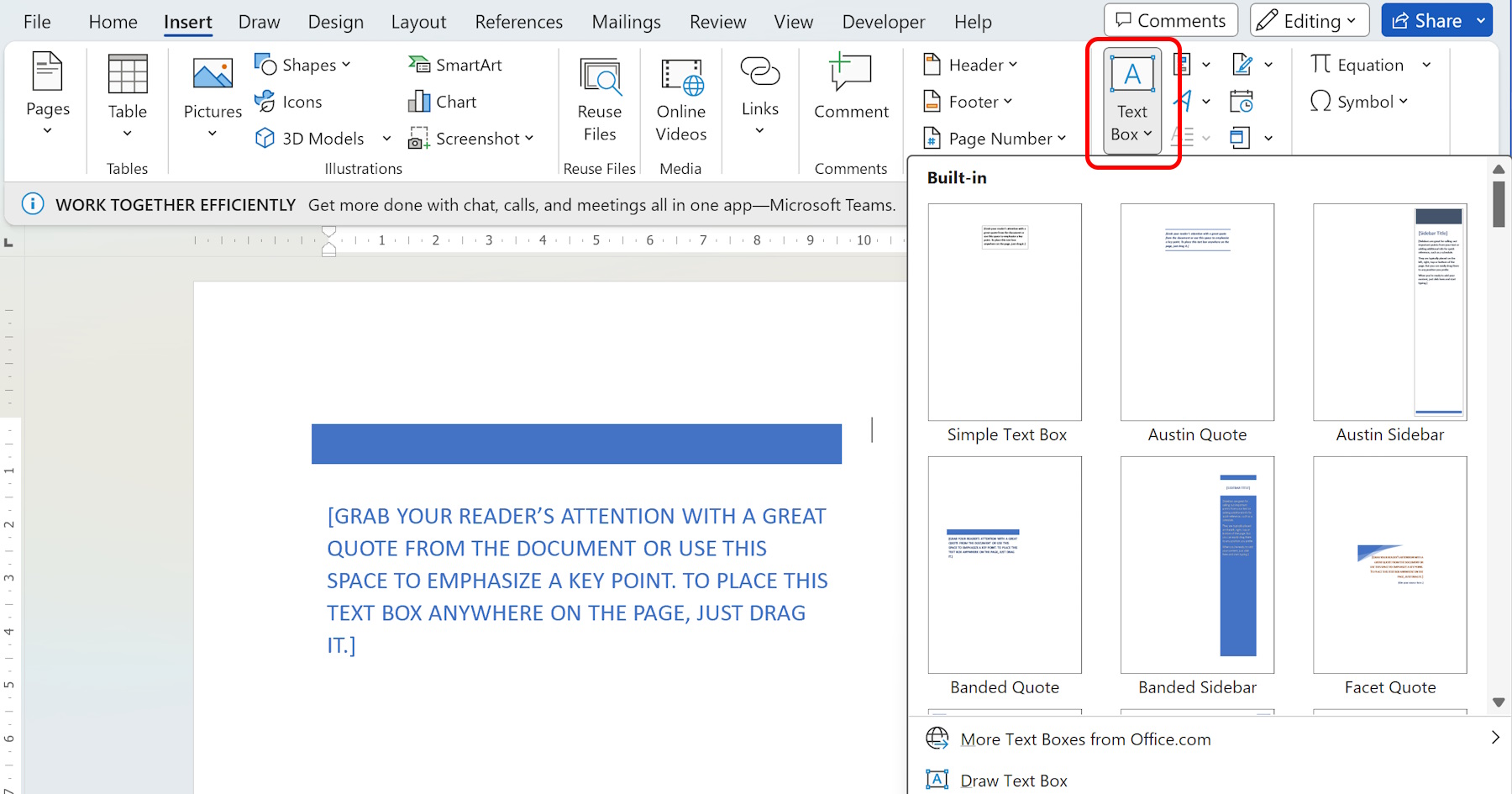Insert a Chart
Screen dimensions: 1512x794
pyautogui.click(x=441, y=101)
